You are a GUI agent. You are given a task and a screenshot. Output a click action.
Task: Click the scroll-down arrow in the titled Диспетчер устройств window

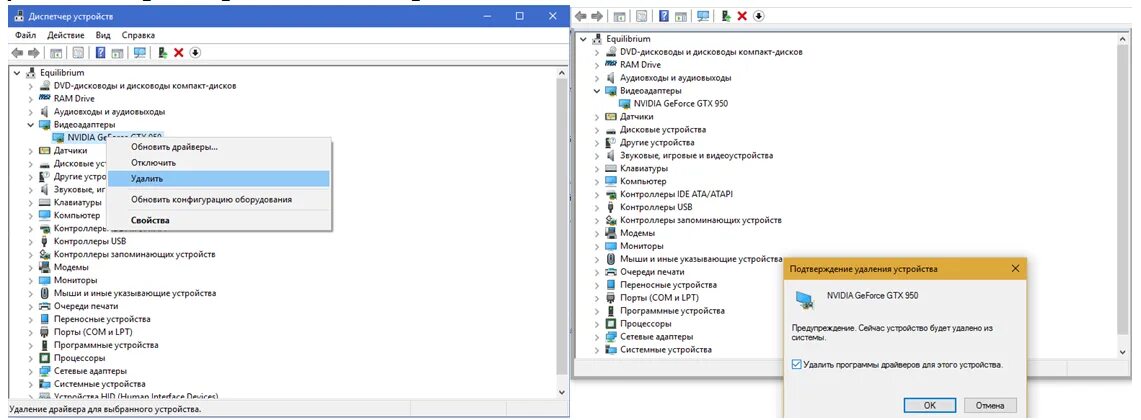(x=561, y=392)
